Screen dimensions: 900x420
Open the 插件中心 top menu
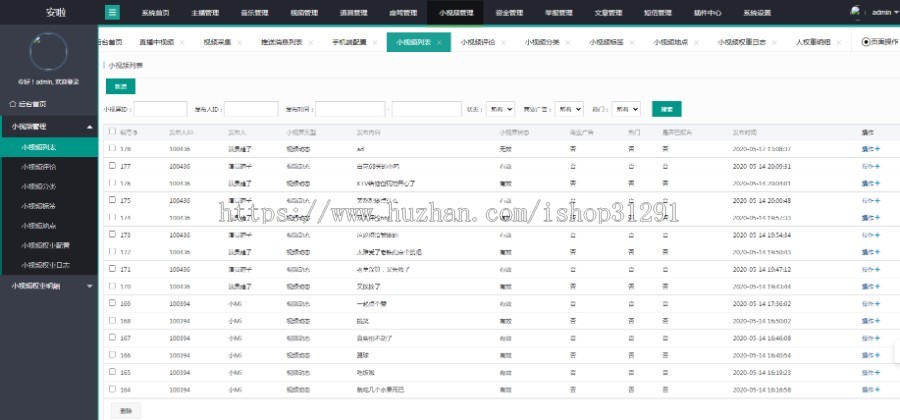707,13
